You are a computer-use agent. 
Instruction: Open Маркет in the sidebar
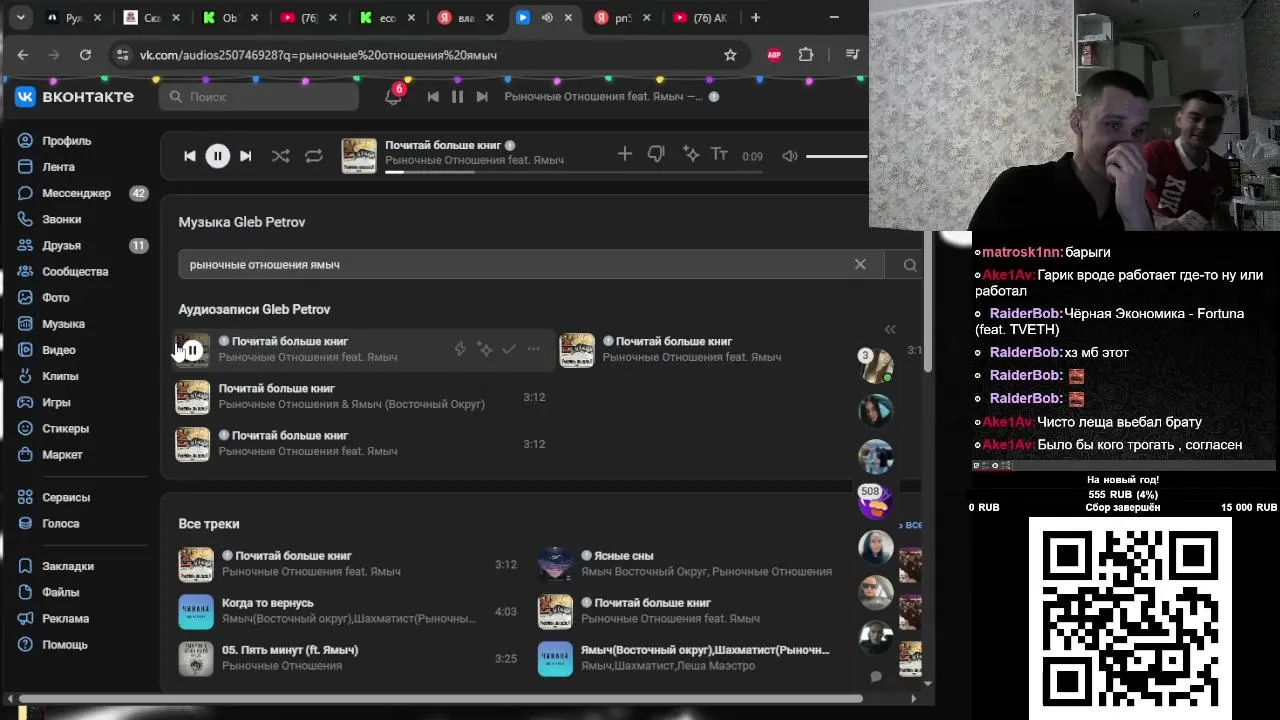[x=62, y=454]
